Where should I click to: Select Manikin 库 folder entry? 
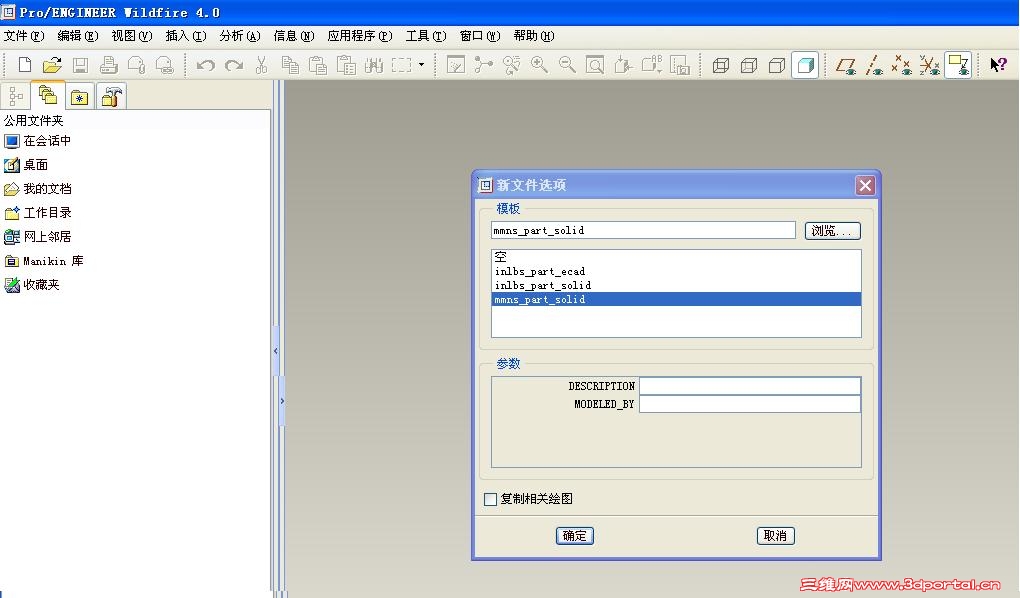pyautogui.click(x=44, y=261)
